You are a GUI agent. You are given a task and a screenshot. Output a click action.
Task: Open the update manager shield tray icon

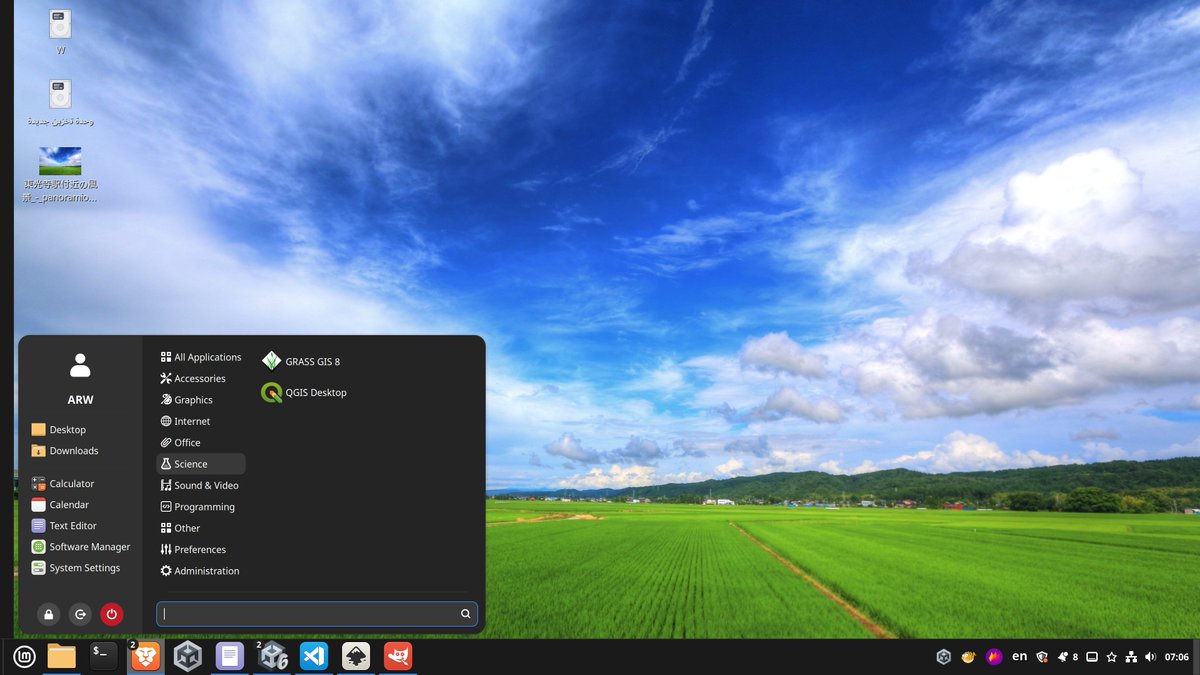[x=1042, y=657]
